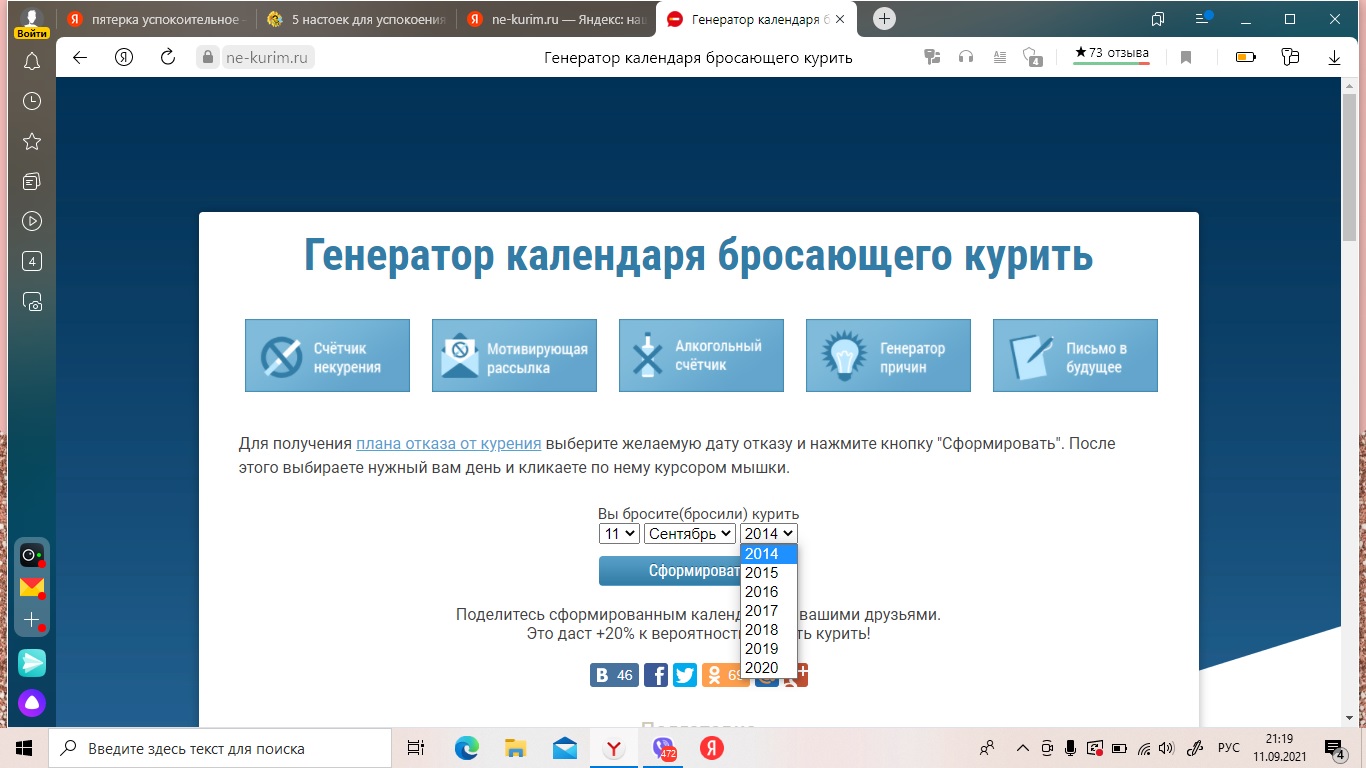The image size is (1366, 768).
Task: Bookmark this page using toolbar flag
Action: click(1186, 57)
